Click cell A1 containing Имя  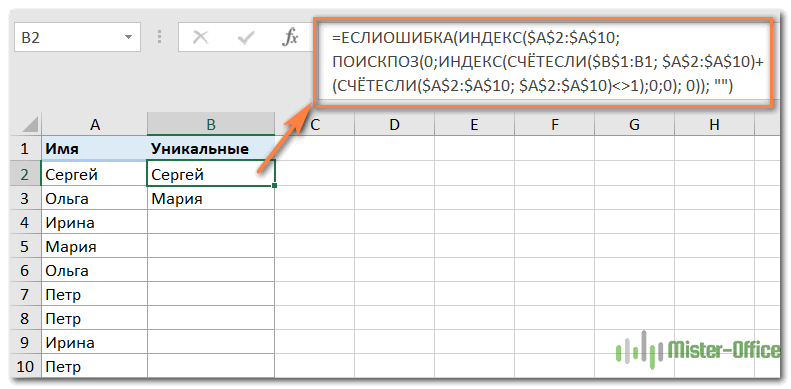94,149
